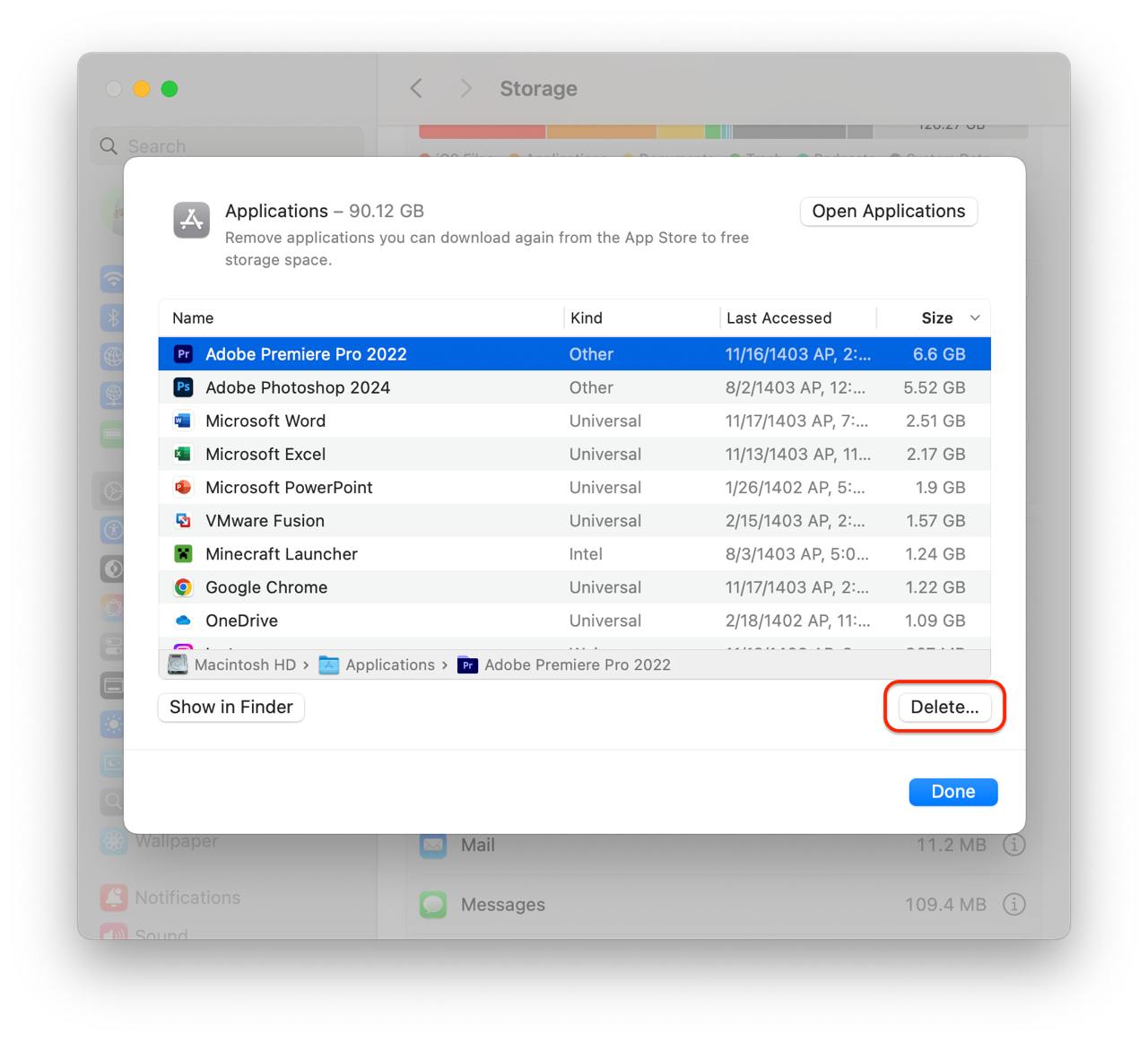Select the Microsoft Excel row
The height and width of the screenshot is (1042, 1148).
click(x=575, y=454)
